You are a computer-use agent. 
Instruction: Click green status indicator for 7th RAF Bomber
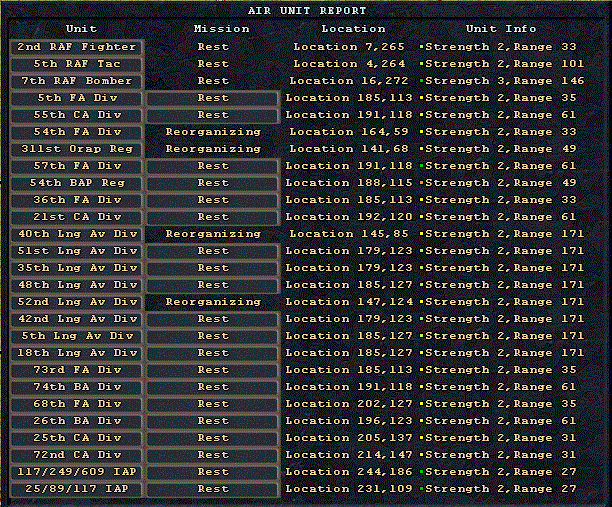[422, 81]
